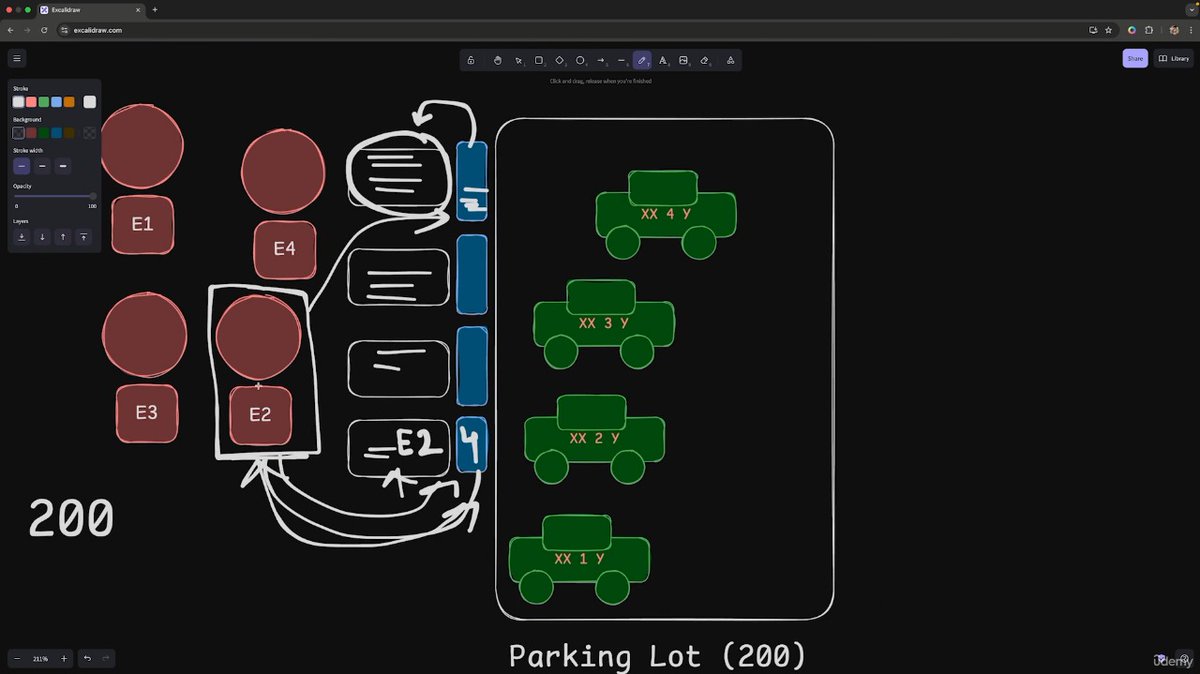Open the Library panel
Screen dimensions: 1200x674
click(x=1173, y=58)
